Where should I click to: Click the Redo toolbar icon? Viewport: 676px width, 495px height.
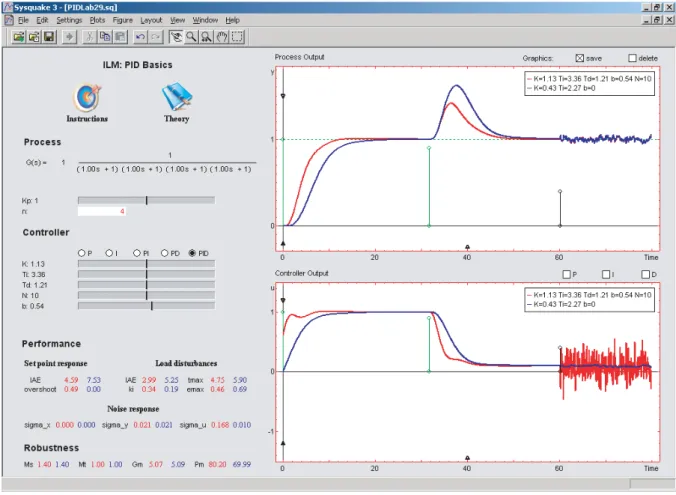[156, 37]
